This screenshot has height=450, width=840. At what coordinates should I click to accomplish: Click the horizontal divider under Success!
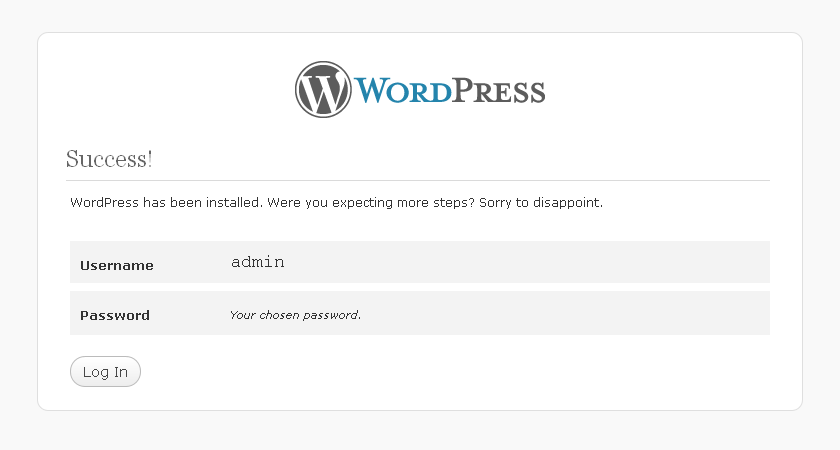418,181
